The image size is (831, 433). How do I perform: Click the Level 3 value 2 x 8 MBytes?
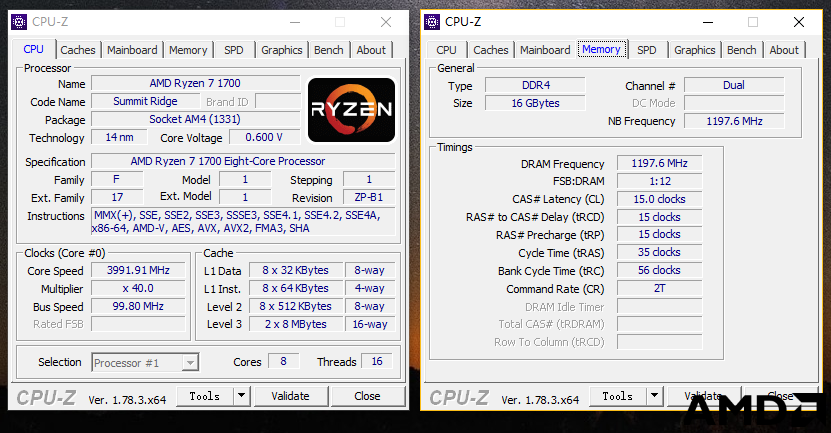[x=296, y=324]
